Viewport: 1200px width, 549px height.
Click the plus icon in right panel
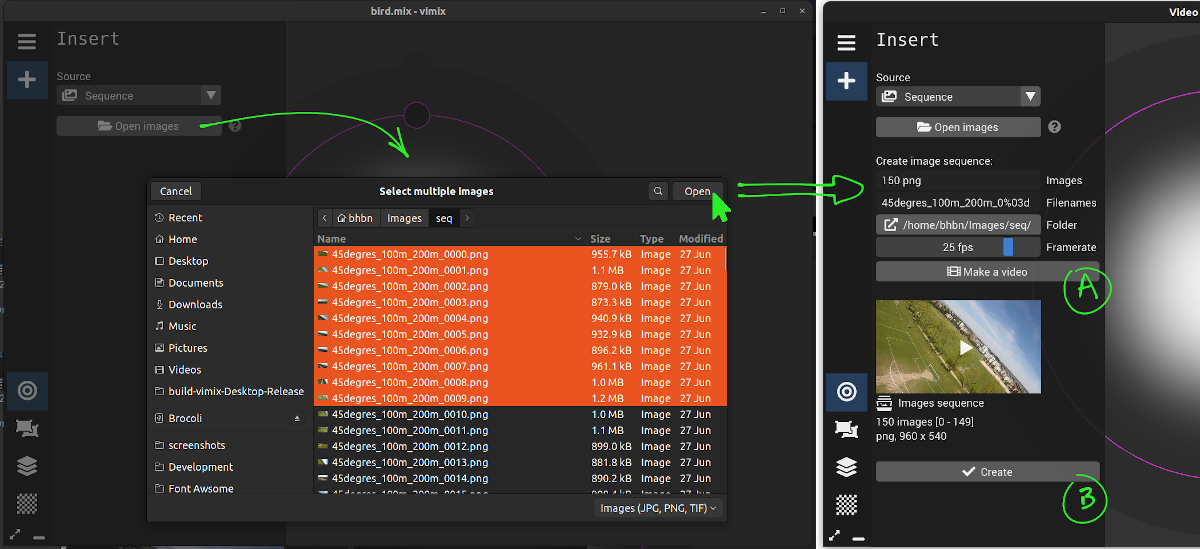(x=846, y=81)
